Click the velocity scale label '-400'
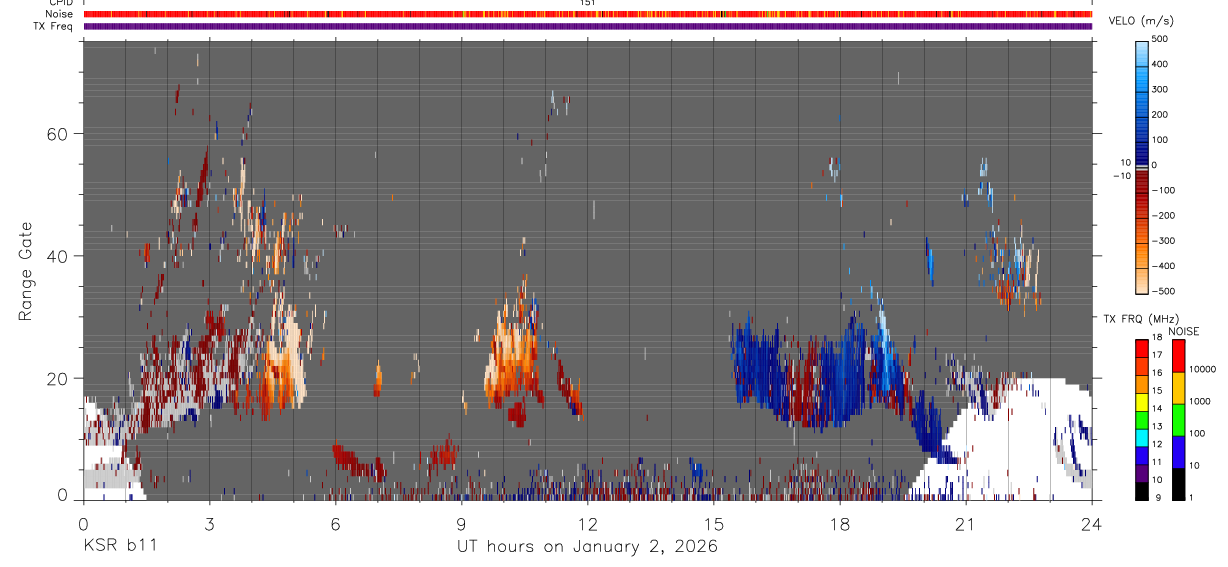The width and height of the screenshot is (1228, 567). 1164,266
